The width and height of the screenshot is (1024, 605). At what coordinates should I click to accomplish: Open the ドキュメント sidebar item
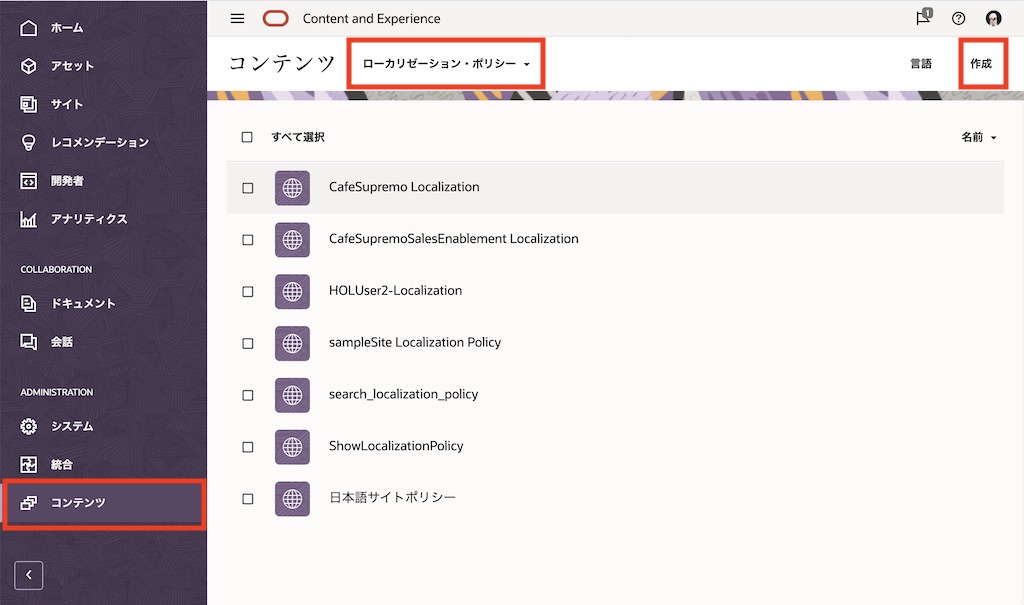(x=83, y=303)
